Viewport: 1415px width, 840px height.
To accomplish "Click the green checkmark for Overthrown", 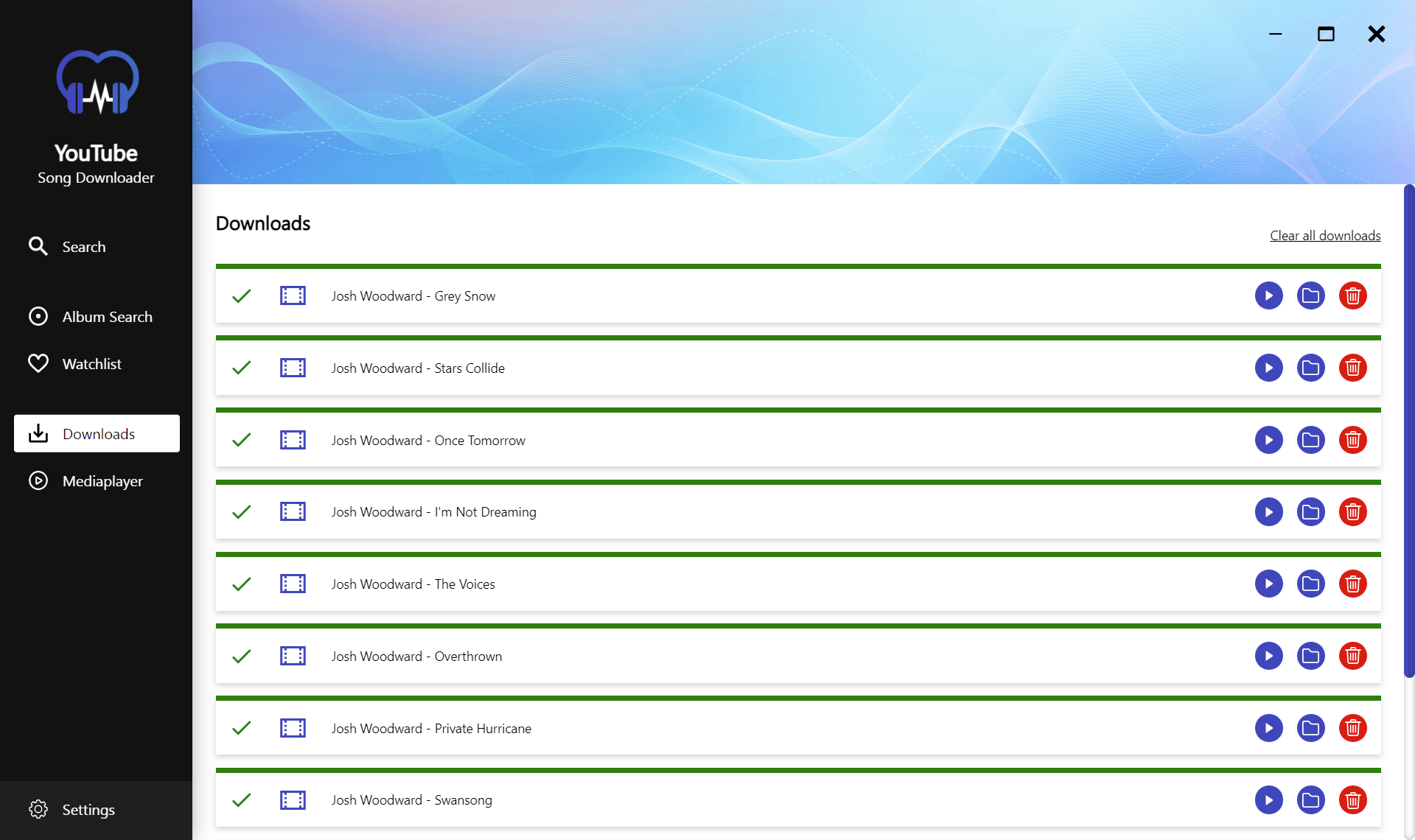I will point(242,656).
